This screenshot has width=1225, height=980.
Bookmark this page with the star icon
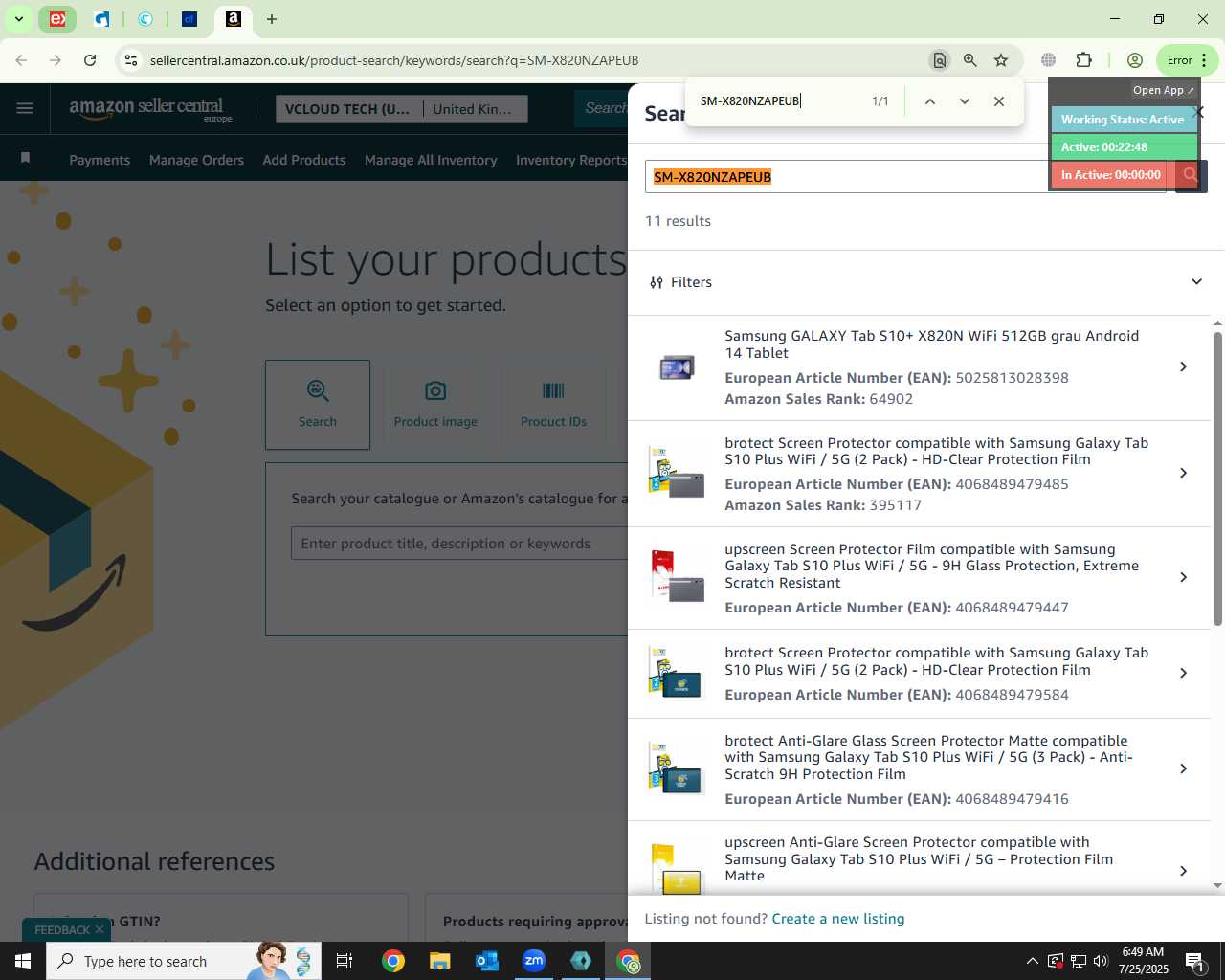click(1001, 60)
